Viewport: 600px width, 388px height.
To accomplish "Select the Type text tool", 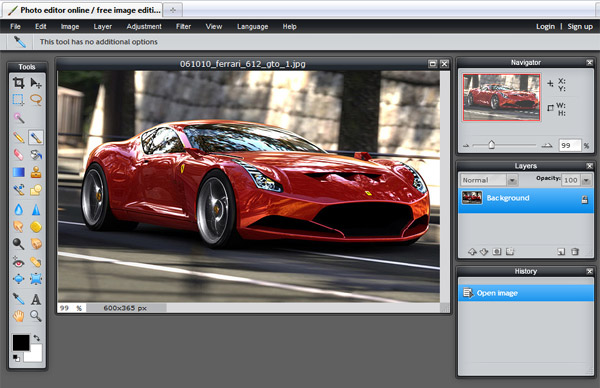I will (36, 299).
